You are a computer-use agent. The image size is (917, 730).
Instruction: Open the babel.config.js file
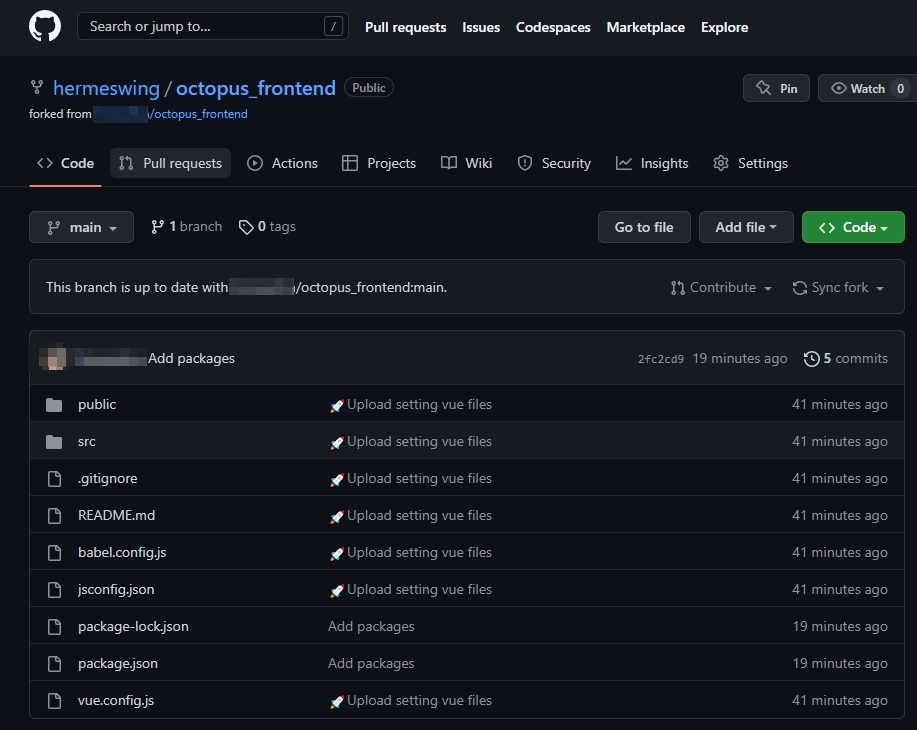[122, 552]
